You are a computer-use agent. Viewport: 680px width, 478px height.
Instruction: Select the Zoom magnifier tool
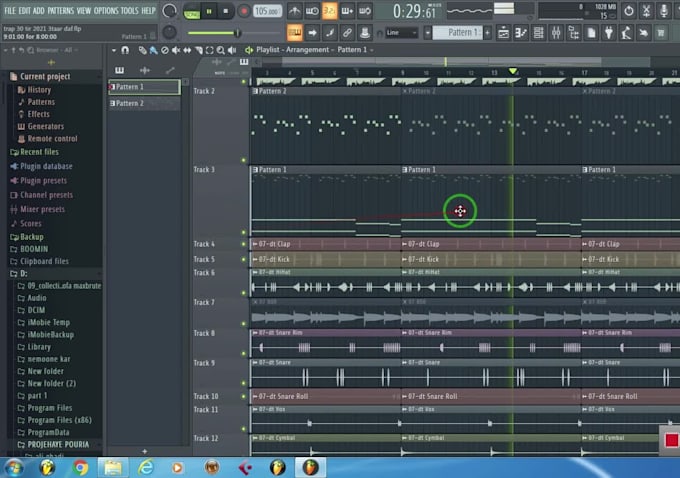[x=221, y=50]
